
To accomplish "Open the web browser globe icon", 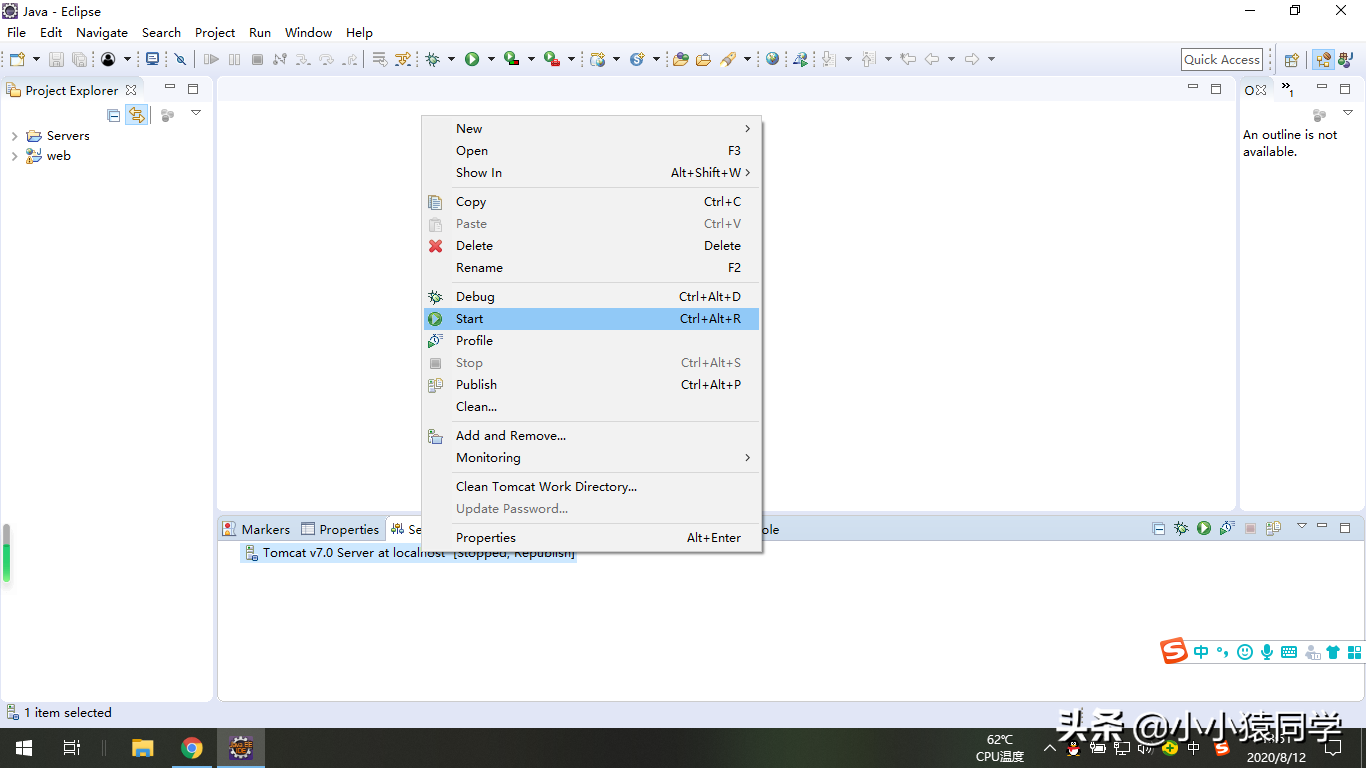I will (x=772, y=59).
